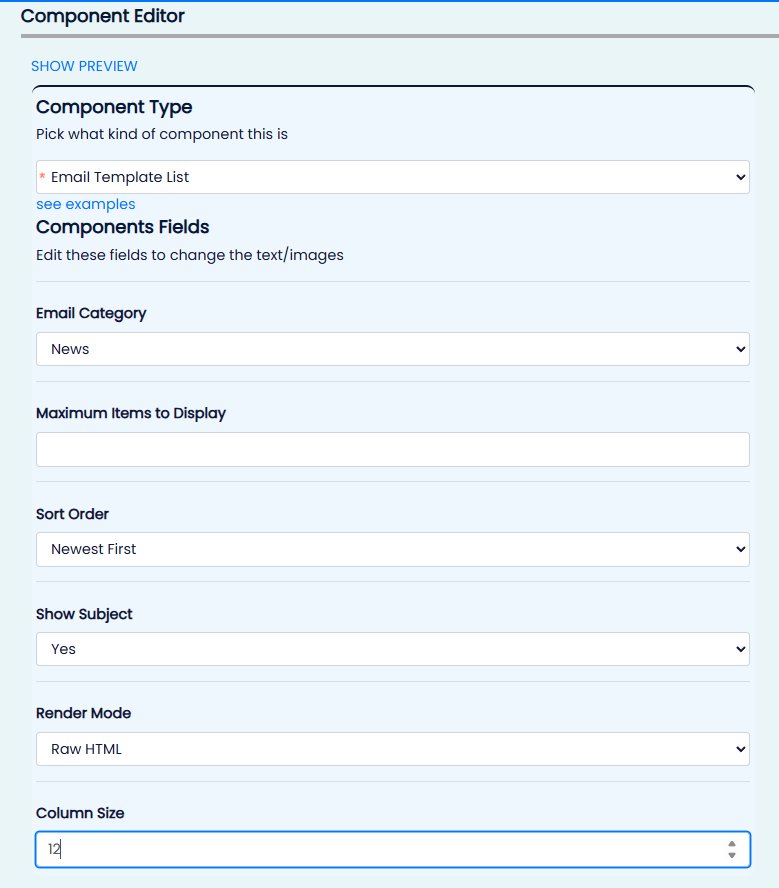Image resolution: width=779 pixels, height=888 pixels.
Task: Open the Render Mode dropdown showing Raw HTML
Action: [392, 749]
